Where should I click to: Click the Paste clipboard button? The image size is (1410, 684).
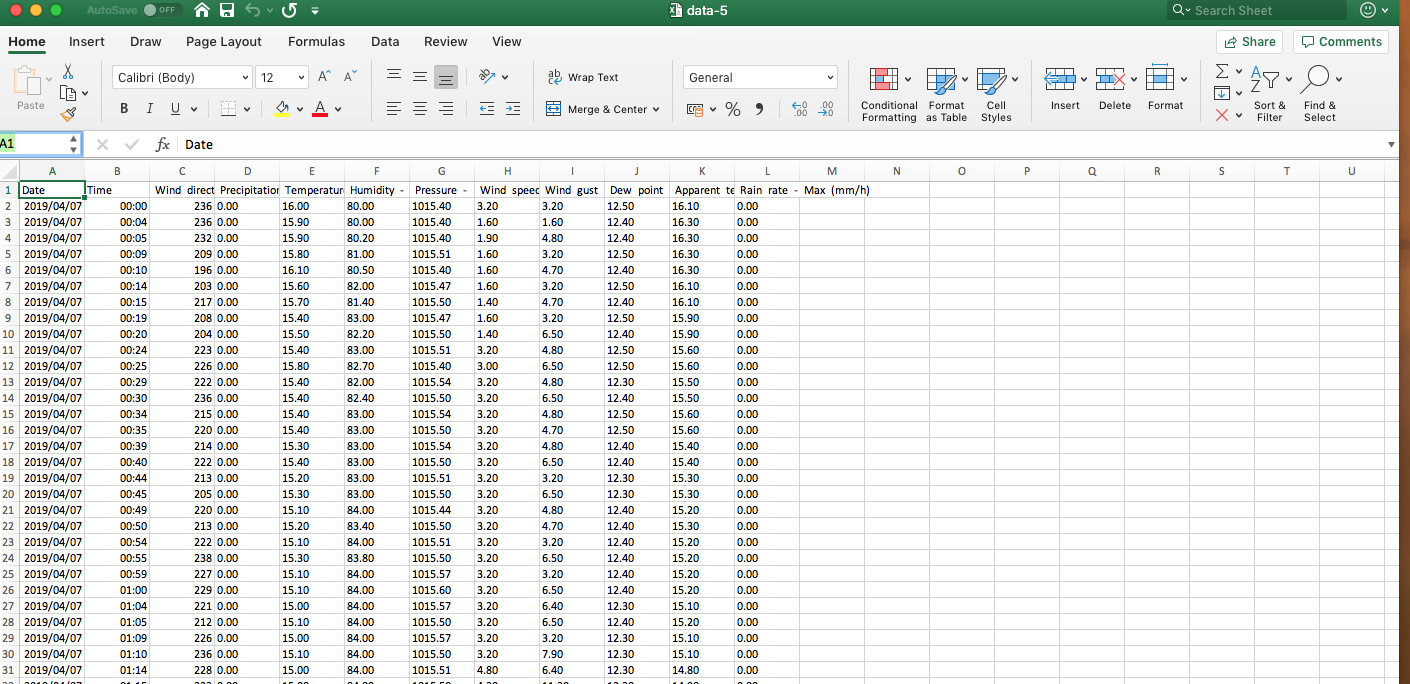[30, 88]
